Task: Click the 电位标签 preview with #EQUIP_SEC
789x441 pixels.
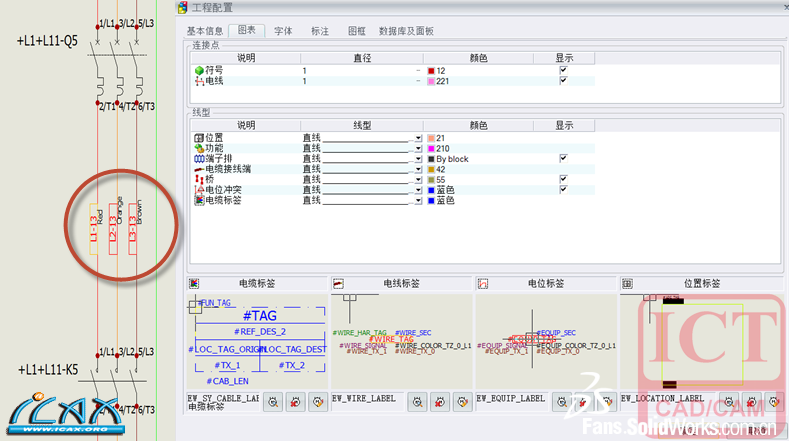Action: tap(546, 342)
